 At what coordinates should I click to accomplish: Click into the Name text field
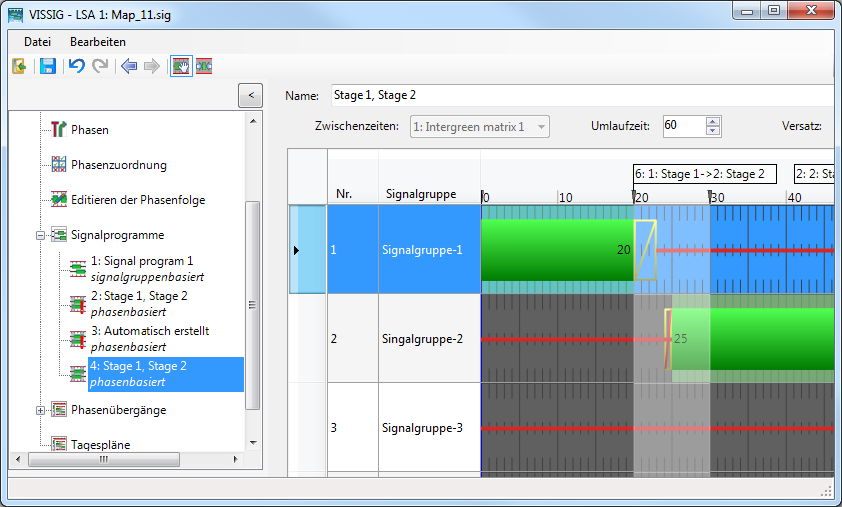580,96
